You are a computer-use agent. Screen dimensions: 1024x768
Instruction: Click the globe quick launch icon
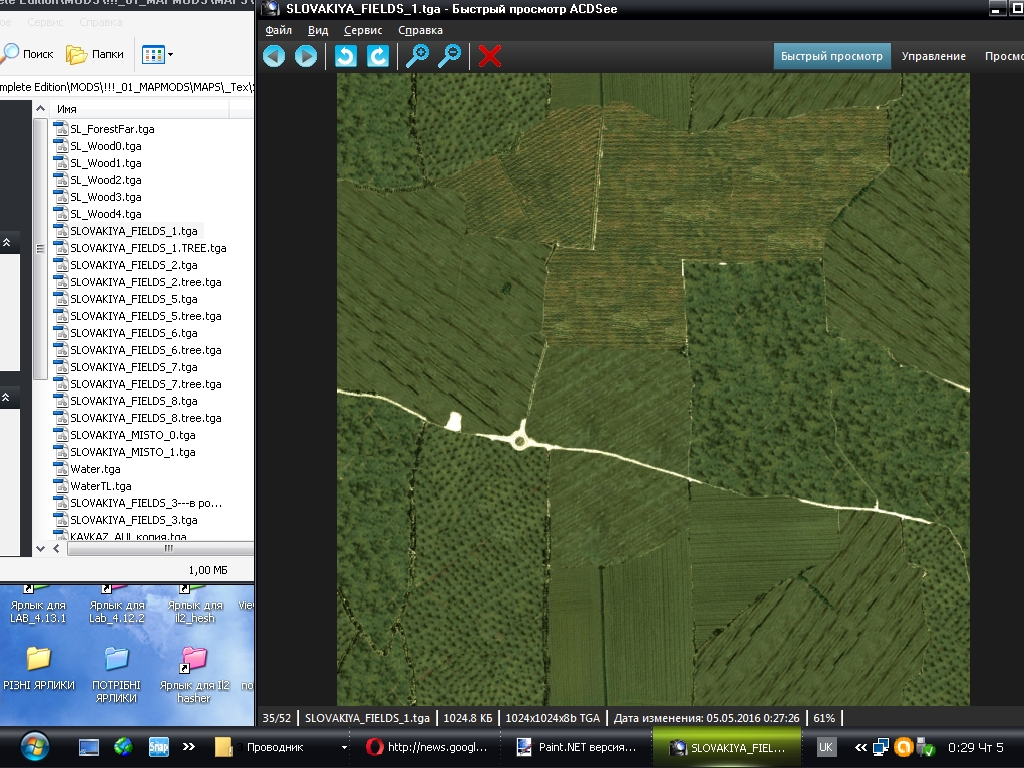(x=123, y=747)
